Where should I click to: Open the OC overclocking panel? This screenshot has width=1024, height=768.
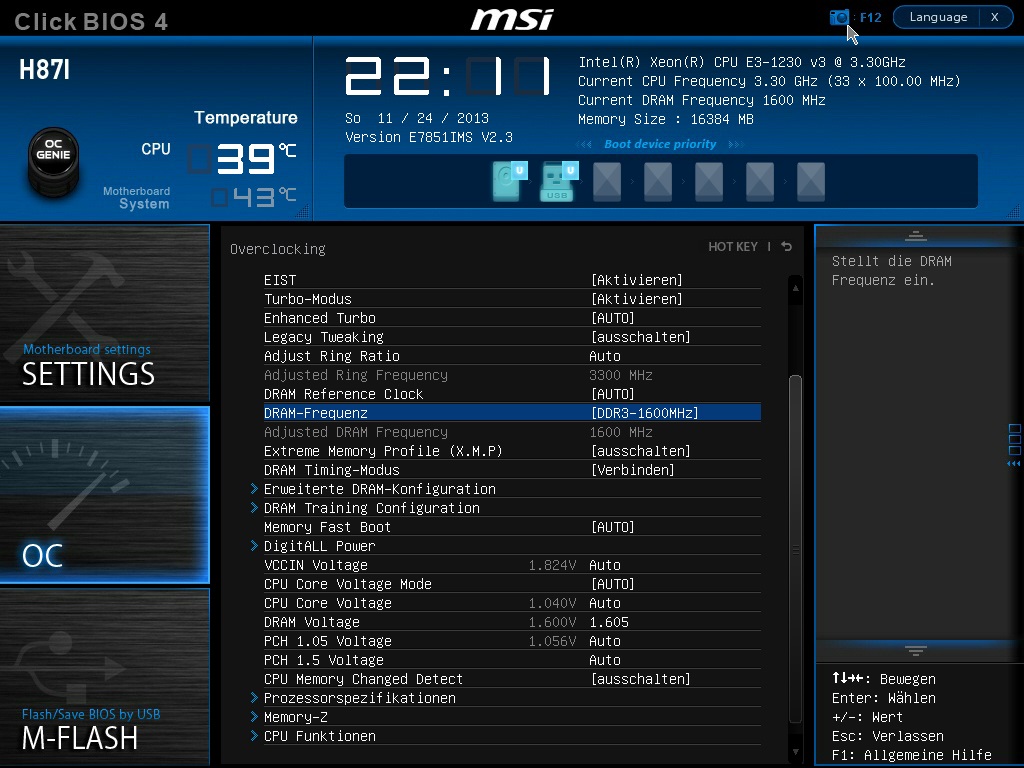pos(104,494)
